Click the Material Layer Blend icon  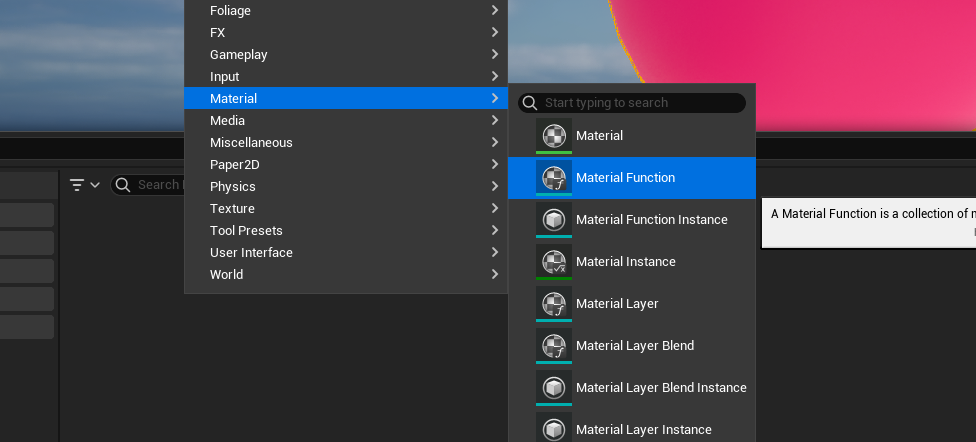[x=553, y=346]
